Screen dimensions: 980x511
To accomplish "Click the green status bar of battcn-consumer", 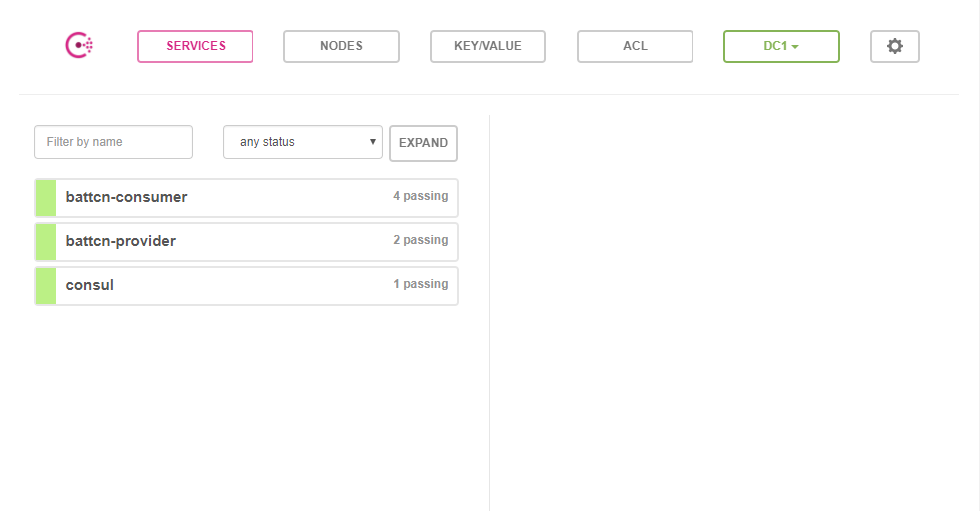I will click(x=45, y=198).
